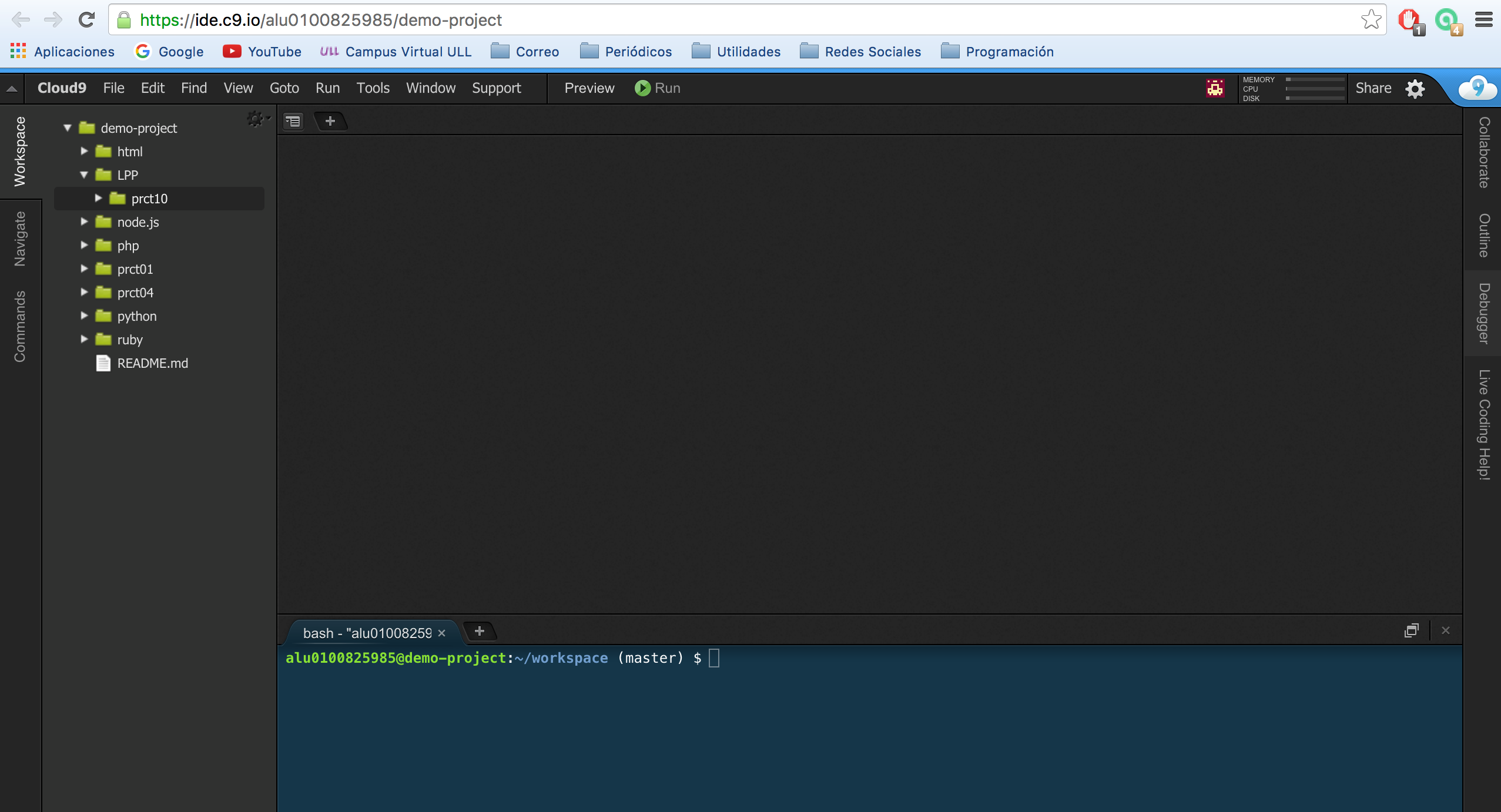1501x812 pixels.
Task: Add a new editor tab with plus
Action: pos(330,121)
